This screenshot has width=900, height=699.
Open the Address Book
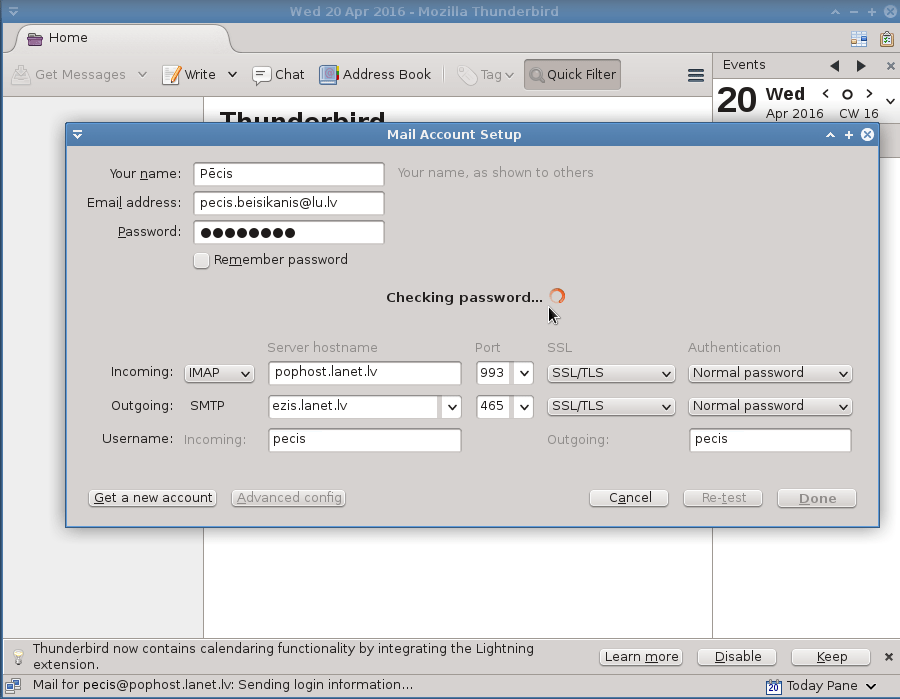[x=375, y=75]
